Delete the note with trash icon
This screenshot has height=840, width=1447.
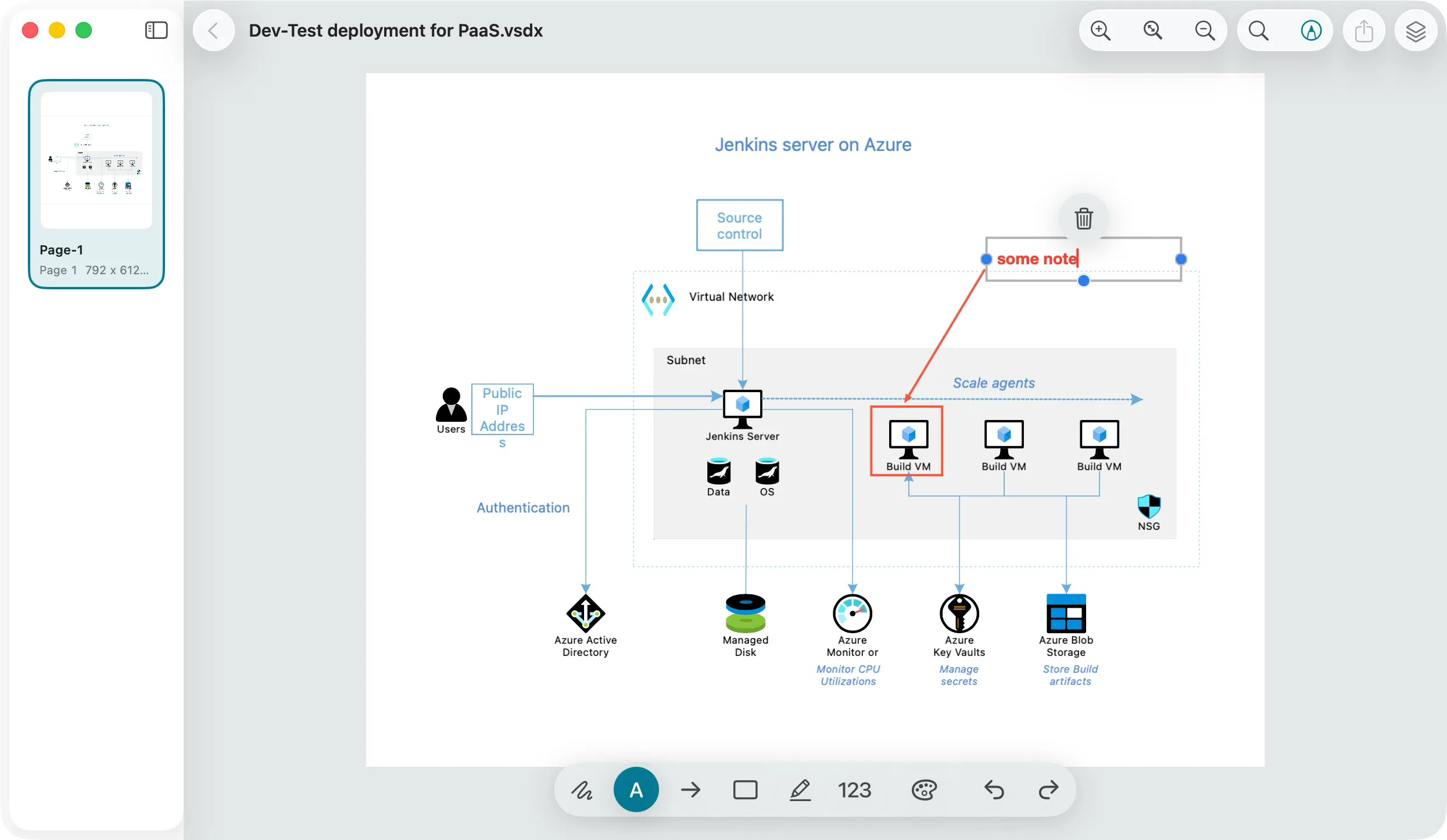(1084, 218)
